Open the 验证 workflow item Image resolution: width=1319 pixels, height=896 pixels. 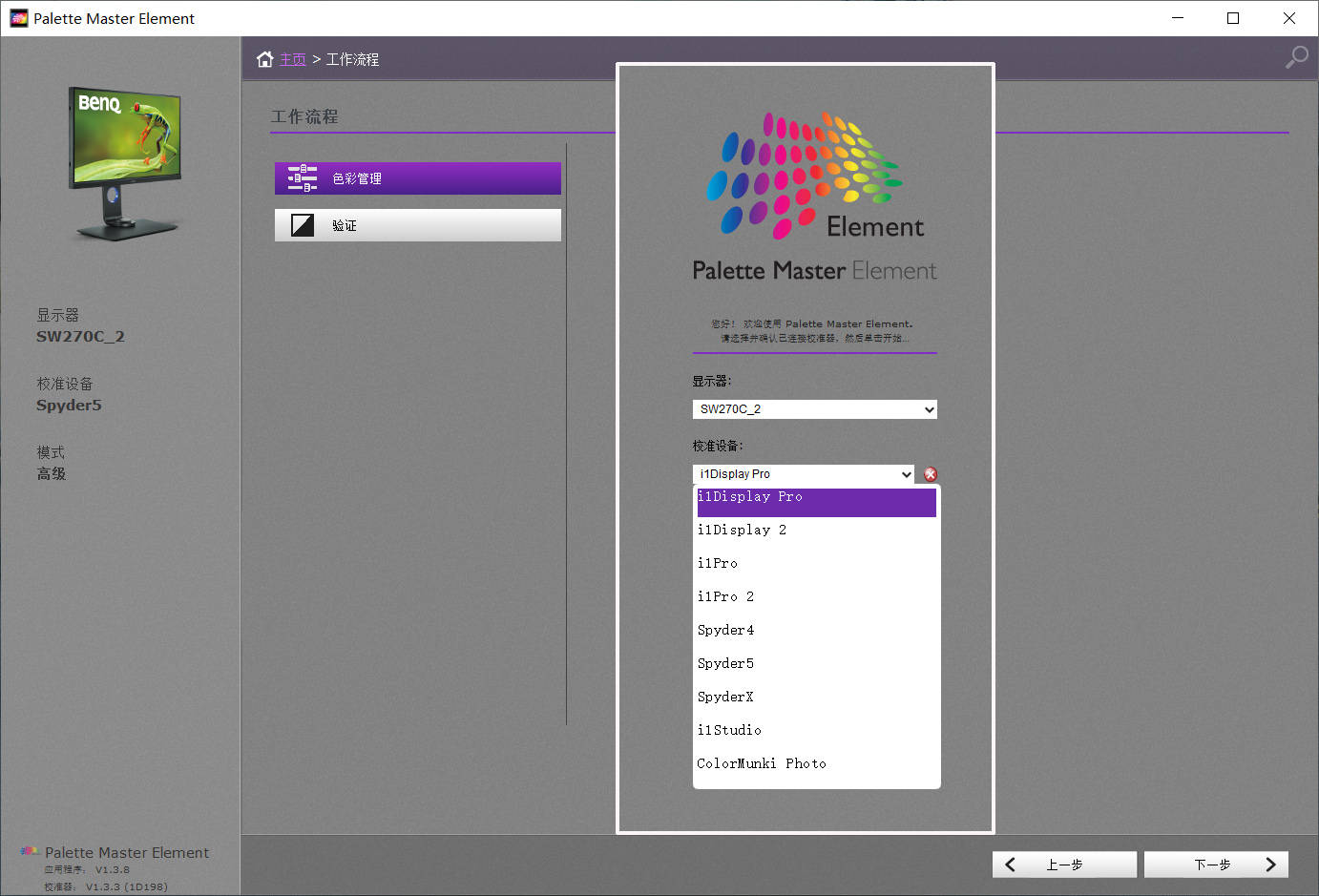tap(418, 225)
